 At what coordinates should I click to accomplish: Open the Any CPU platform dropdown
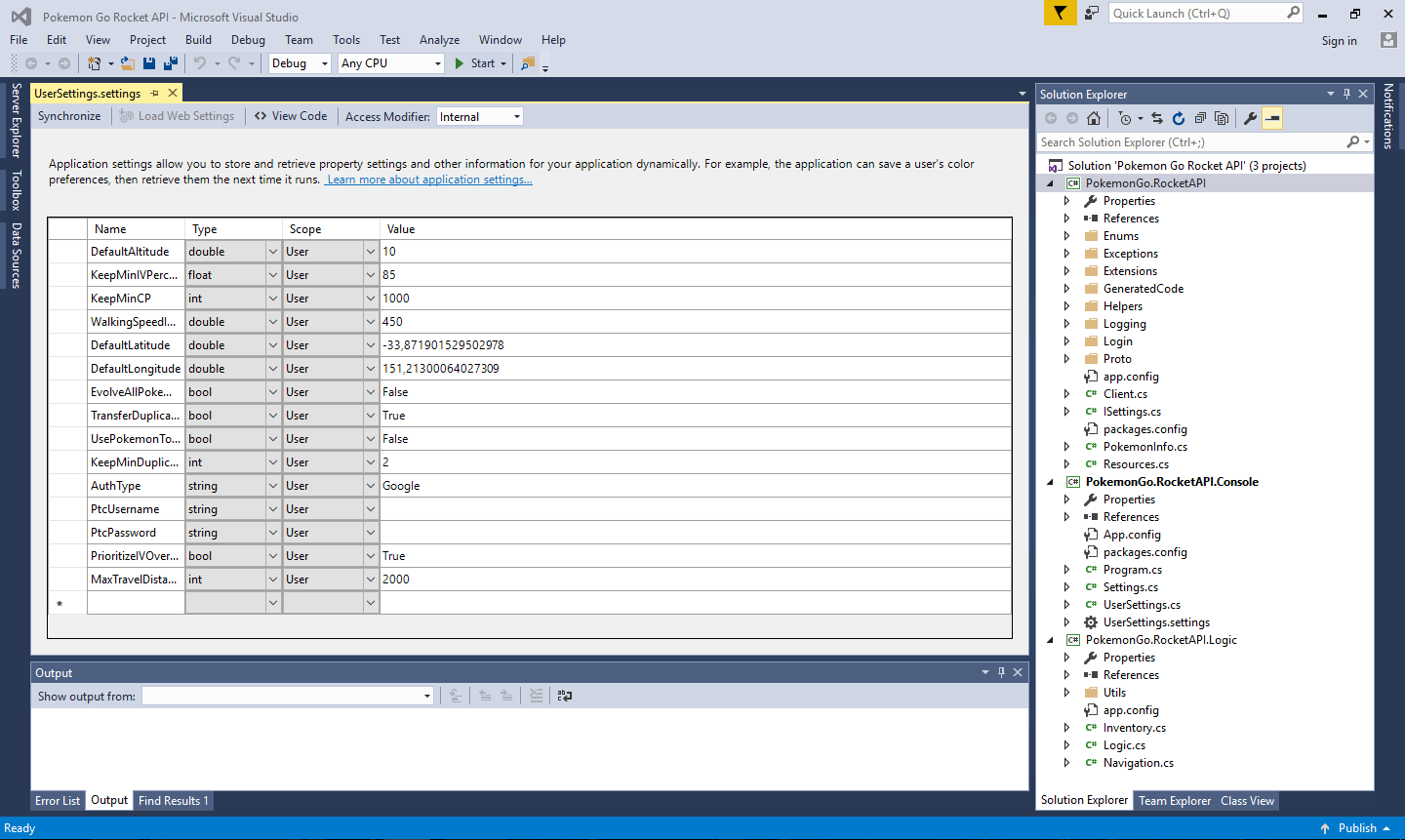pos(391,63)
